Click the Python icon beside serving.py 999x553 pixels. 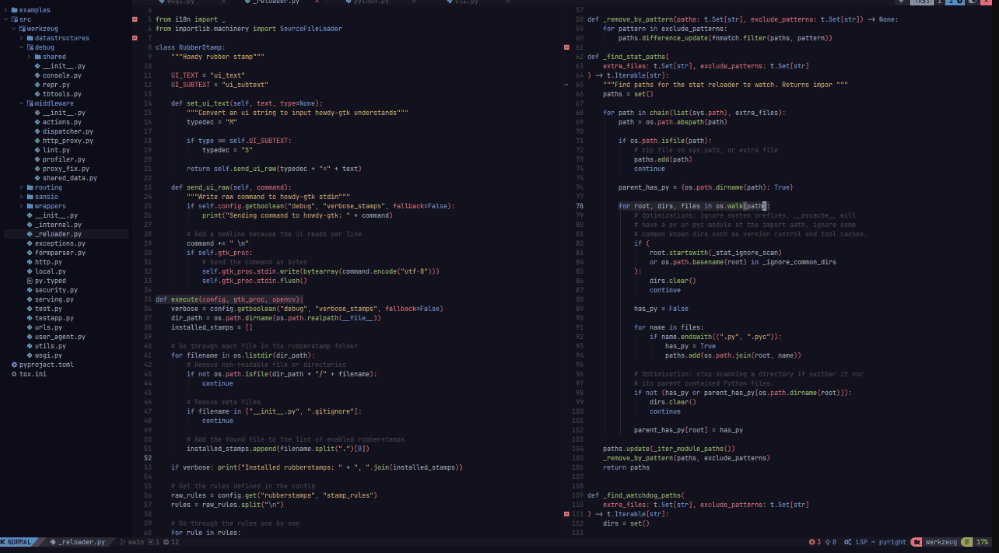pos(30,299)
